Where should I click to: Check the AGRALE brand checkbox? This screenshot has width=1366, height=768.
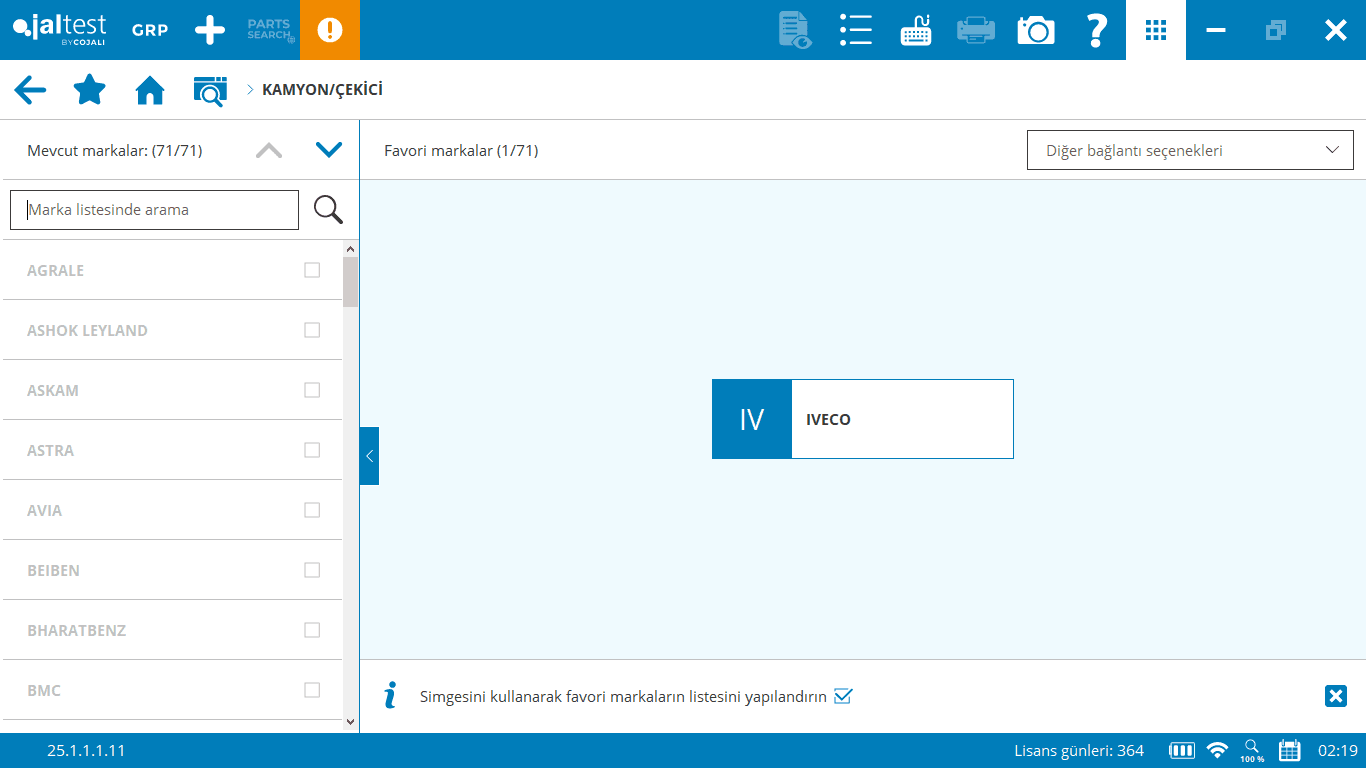click(312, 270)
